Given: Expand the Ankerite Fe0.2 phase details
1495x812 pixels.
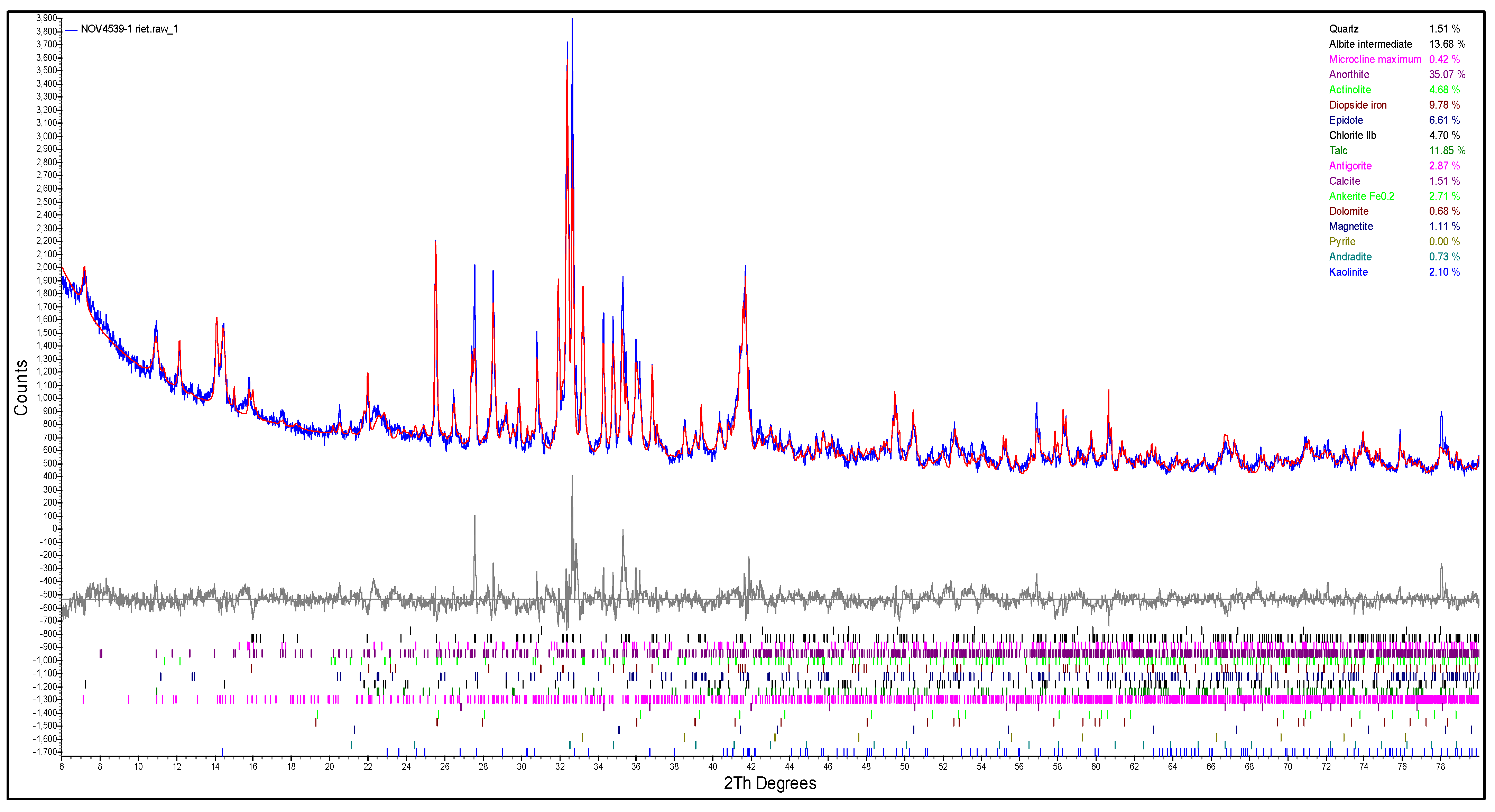Looking at the screenshot, I should pyautogui.click(x=1362, y=196).
